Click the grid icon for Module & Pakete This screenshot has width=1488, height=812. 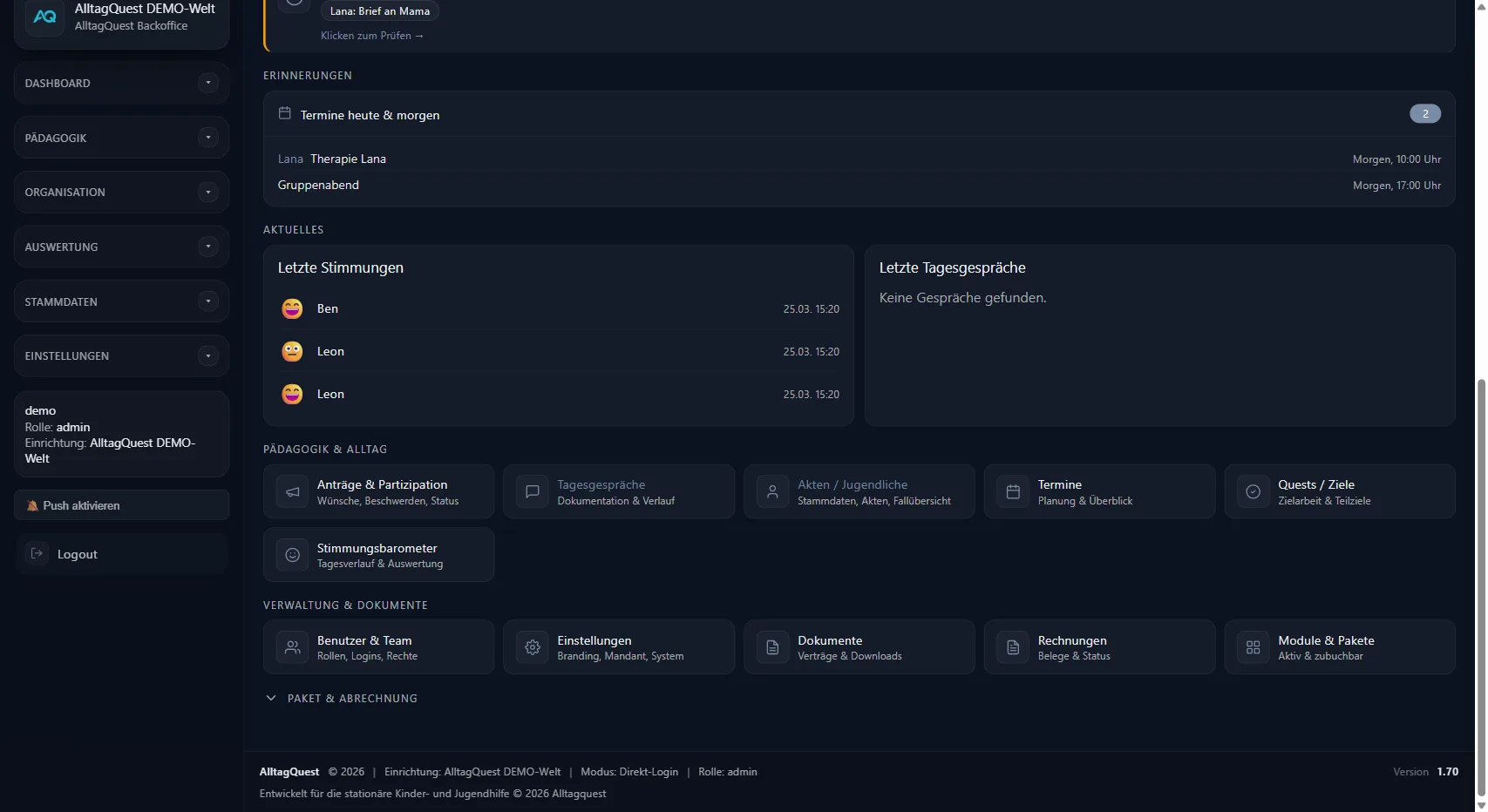[x=1253, y=647]
